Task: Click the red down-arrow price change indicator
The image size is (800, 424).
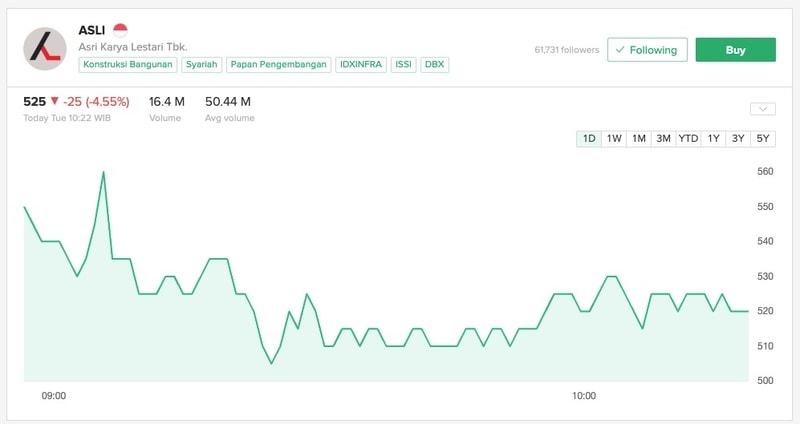Action: (x=55, y=101)
